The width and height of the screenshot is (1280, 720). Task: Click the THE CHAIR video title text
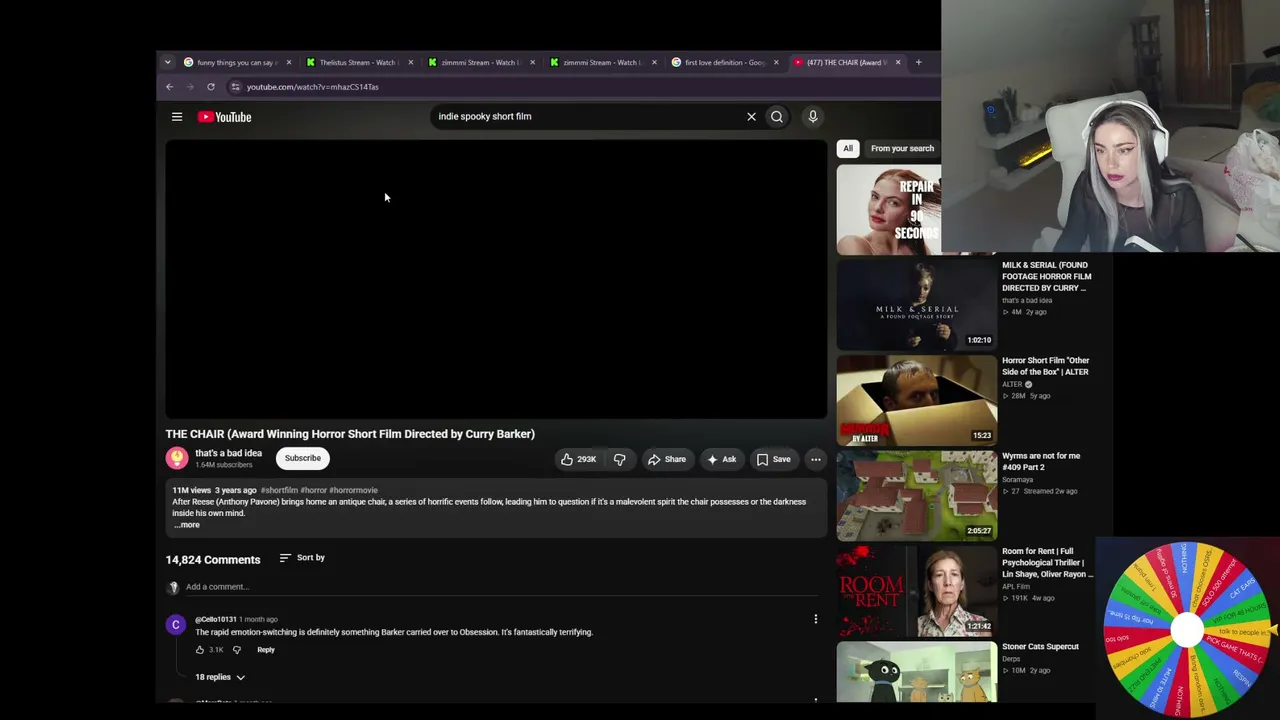tap(350, 434)
